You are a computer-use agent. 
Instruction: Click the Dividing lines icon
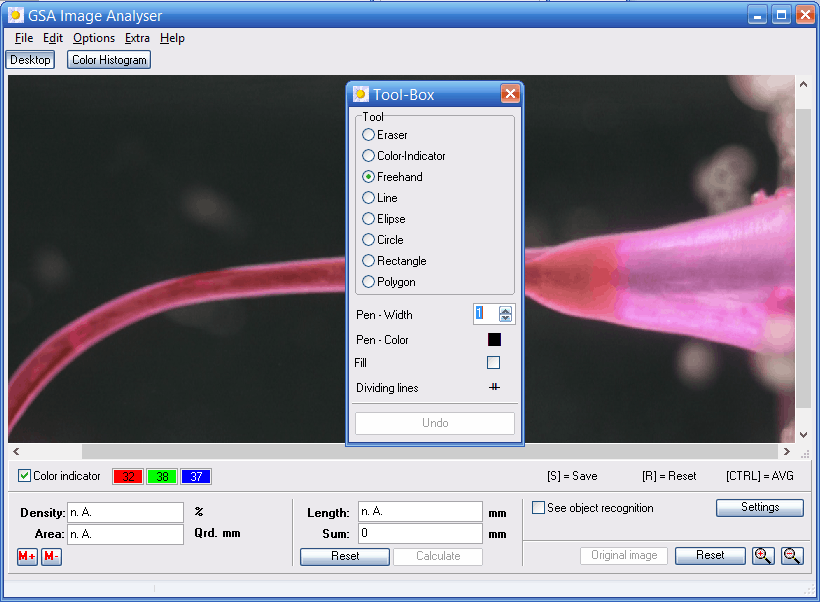click(x=494, y=387)
